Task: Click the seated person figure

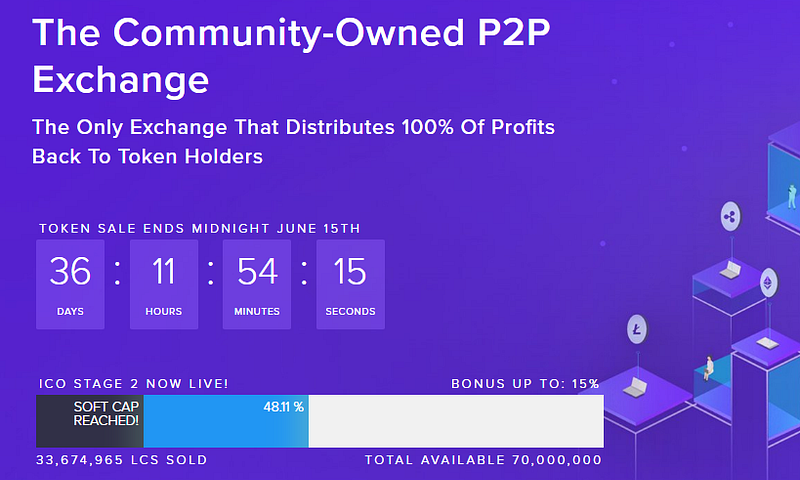Action: click(709, 368)
